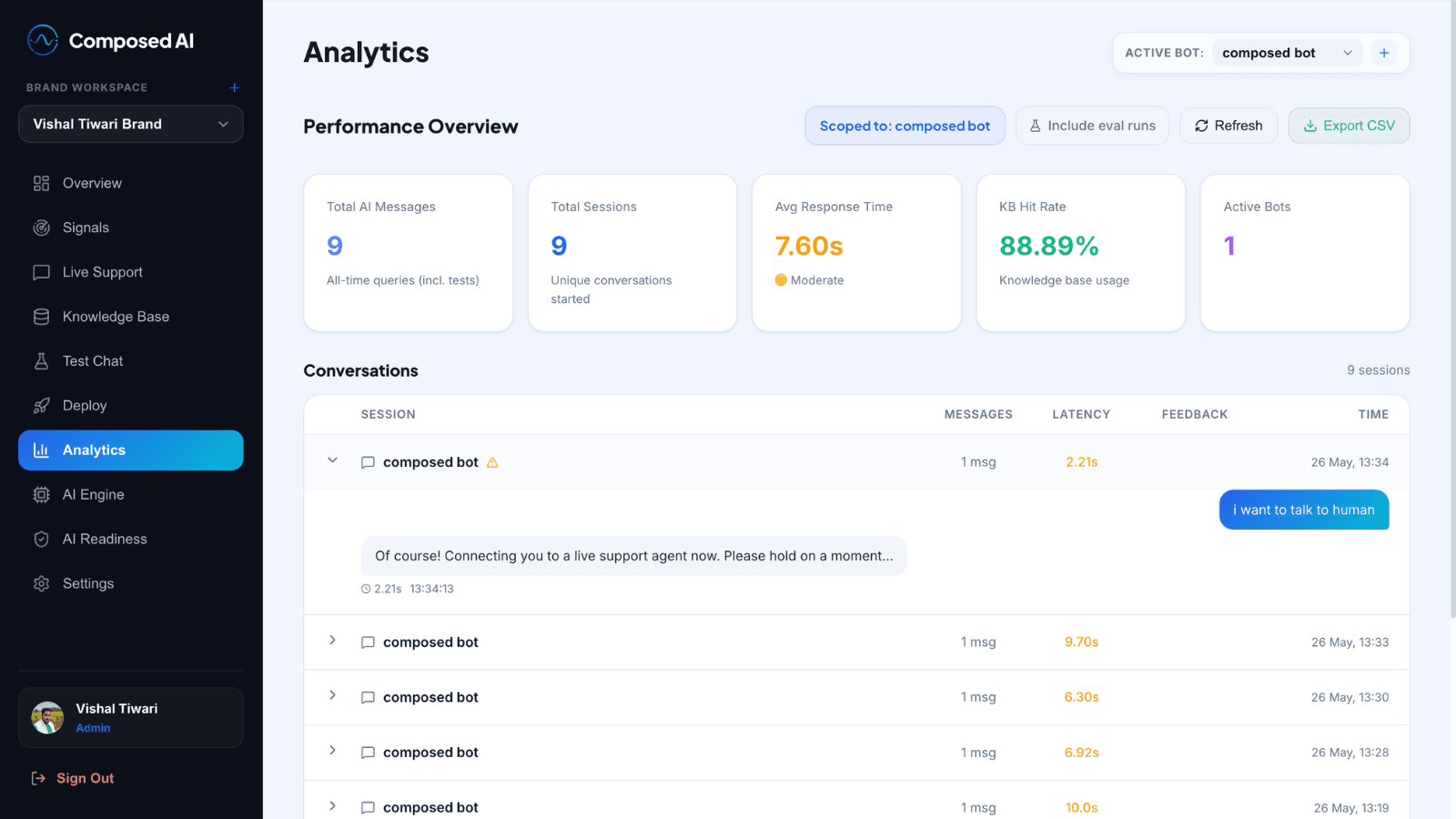Click the download icon in Export CSV
1456x819 pixels.
click(1310, 126)
